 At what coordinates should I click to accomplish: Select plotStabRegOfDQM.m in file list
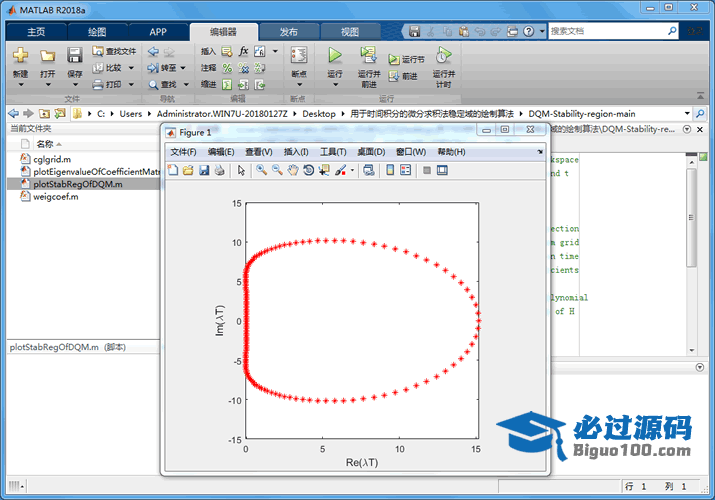78,184
